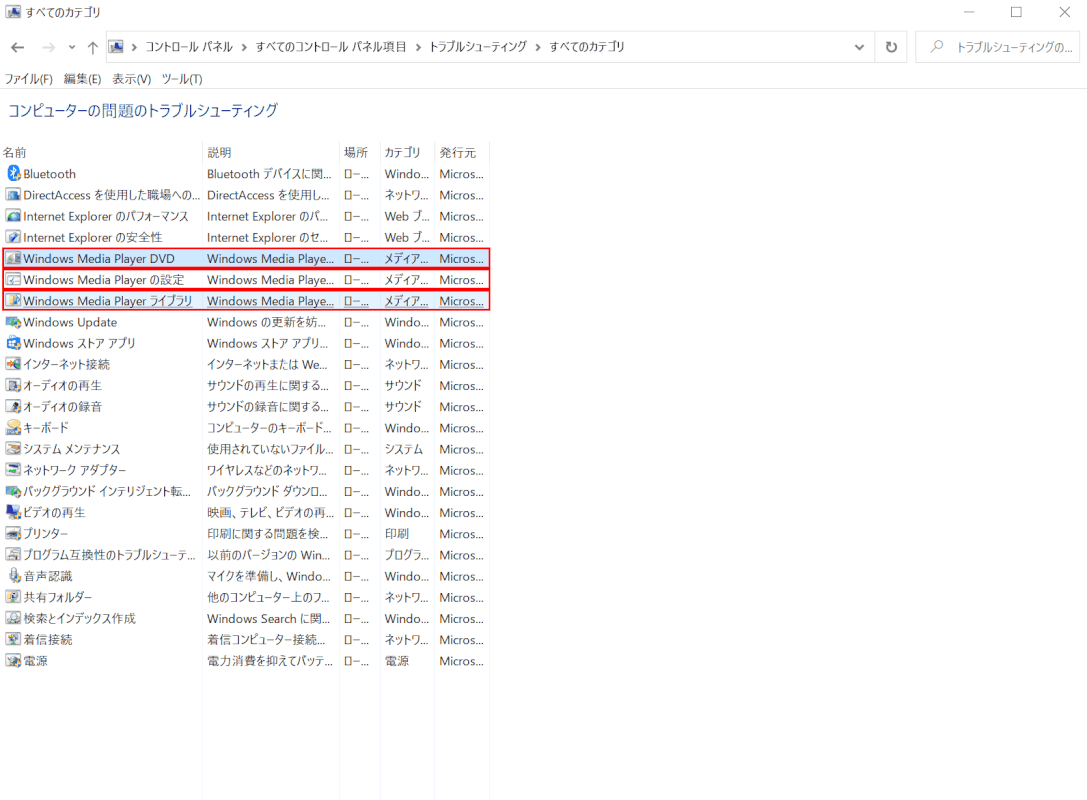Refresh the troubleshooting list
The width and height of the screenshot is (1087, 800).
892,47
